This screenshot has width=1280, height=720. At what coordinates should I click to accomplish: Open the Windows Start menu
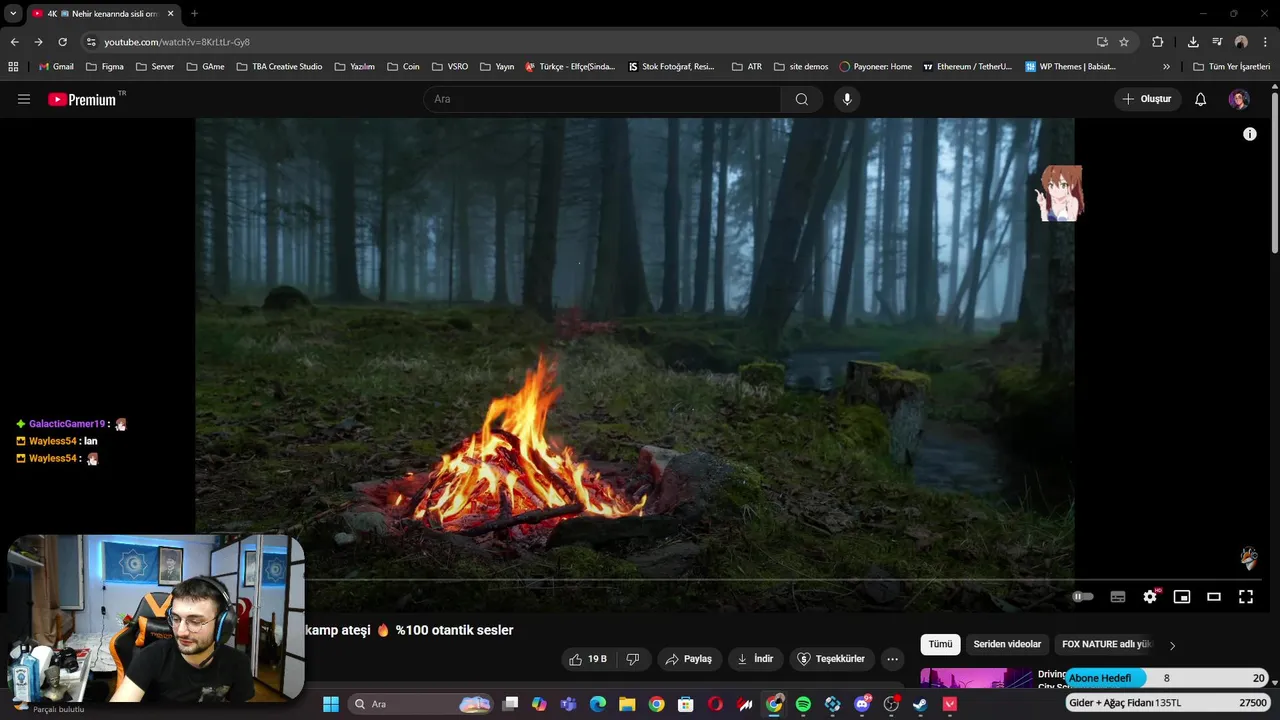tap(331, 704)
